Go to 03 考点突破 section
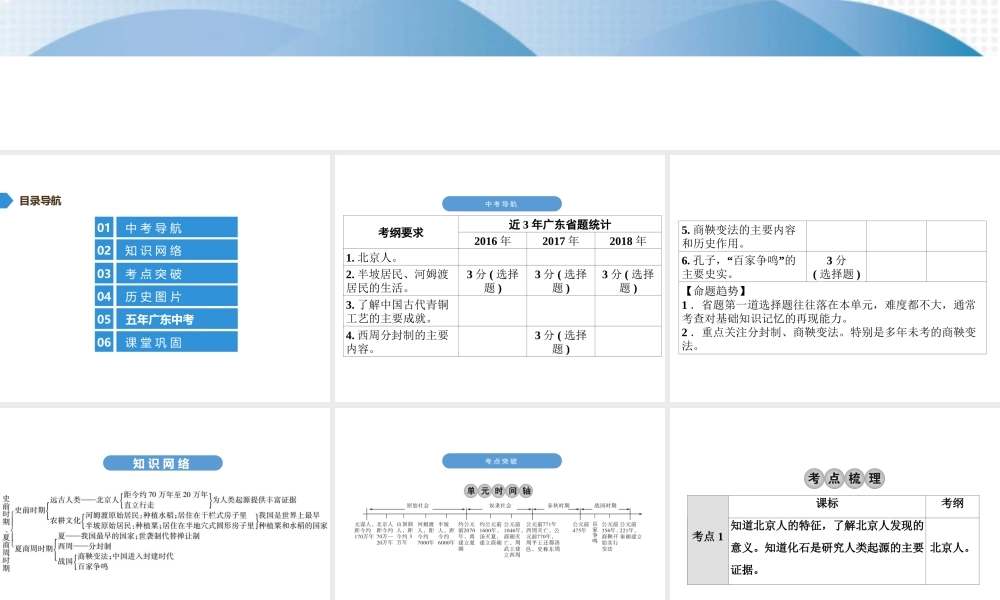 pyautogui.click(x=167, y=273)
